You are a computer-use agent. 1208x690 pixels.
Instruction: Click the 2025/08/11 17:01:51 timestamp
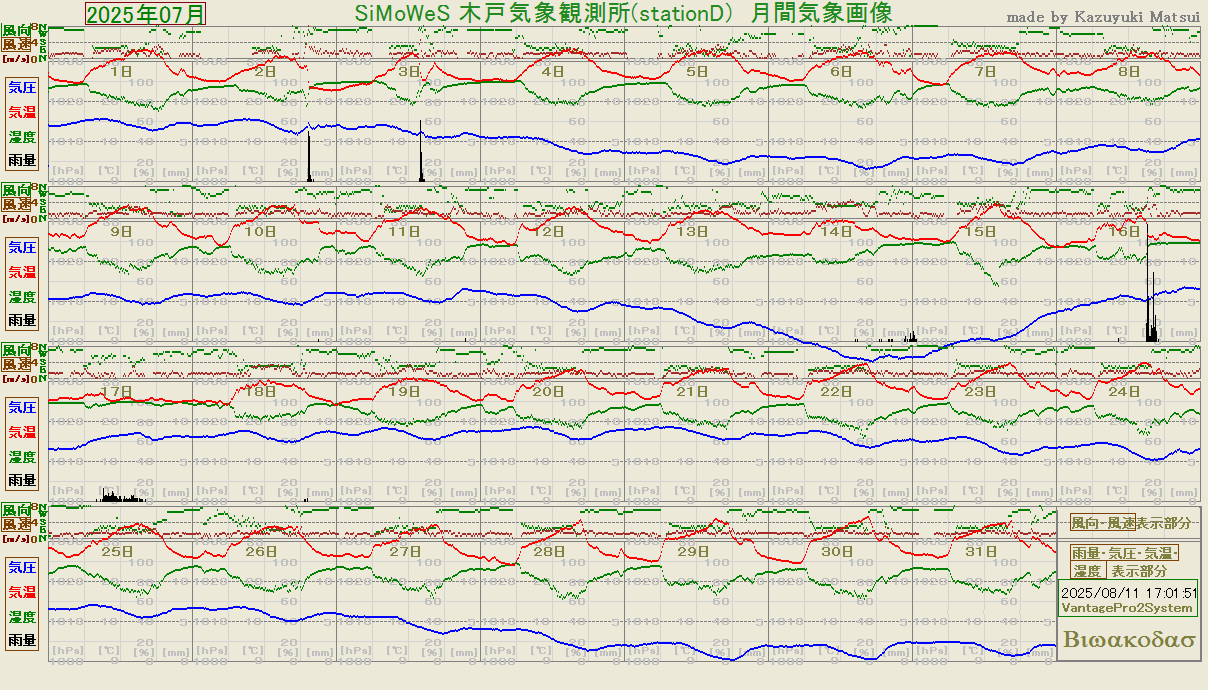point(1128,592)
